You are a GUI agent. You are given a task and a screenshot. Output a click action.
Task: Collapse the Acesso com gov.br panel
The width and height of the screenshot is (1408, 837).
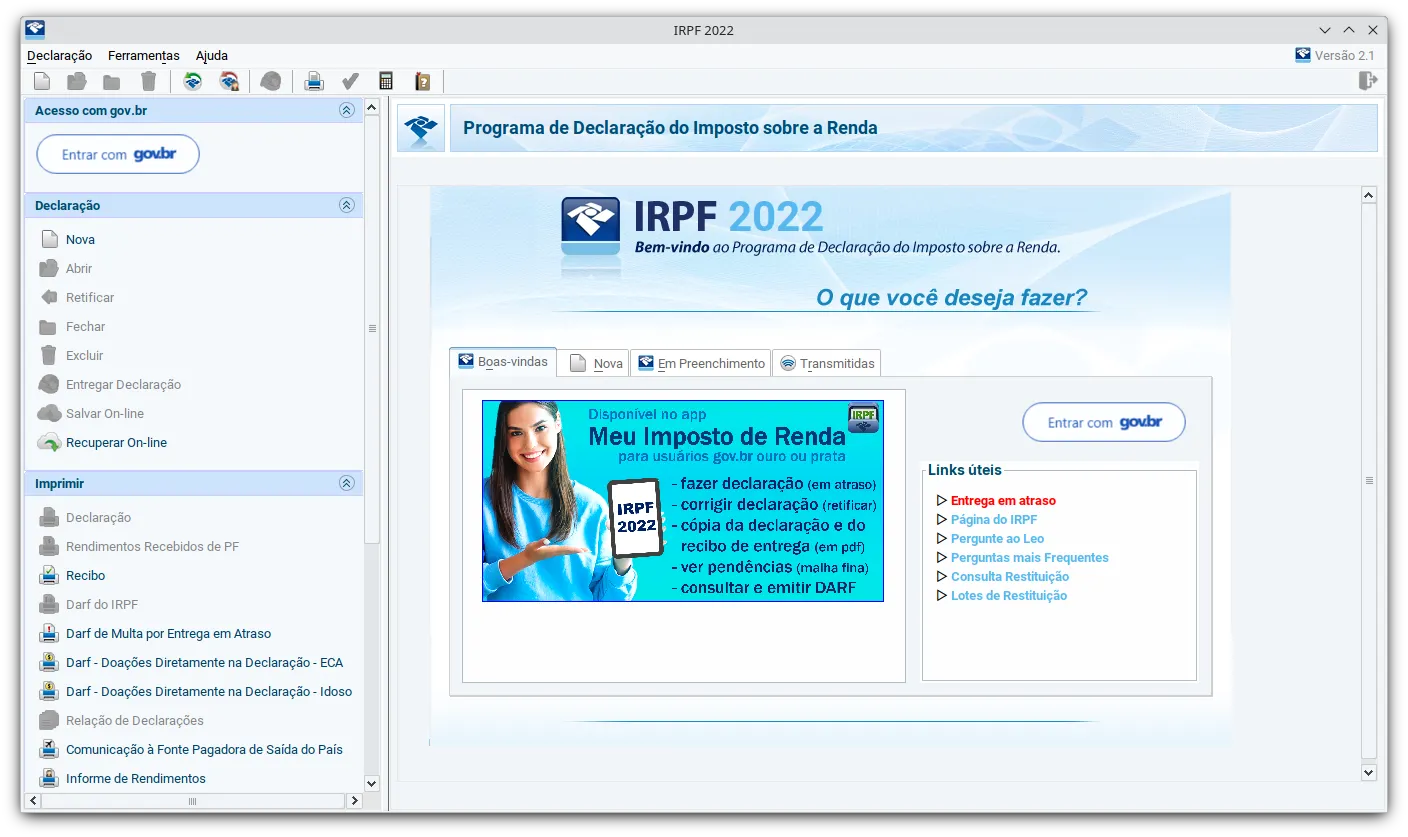(347, 110)
